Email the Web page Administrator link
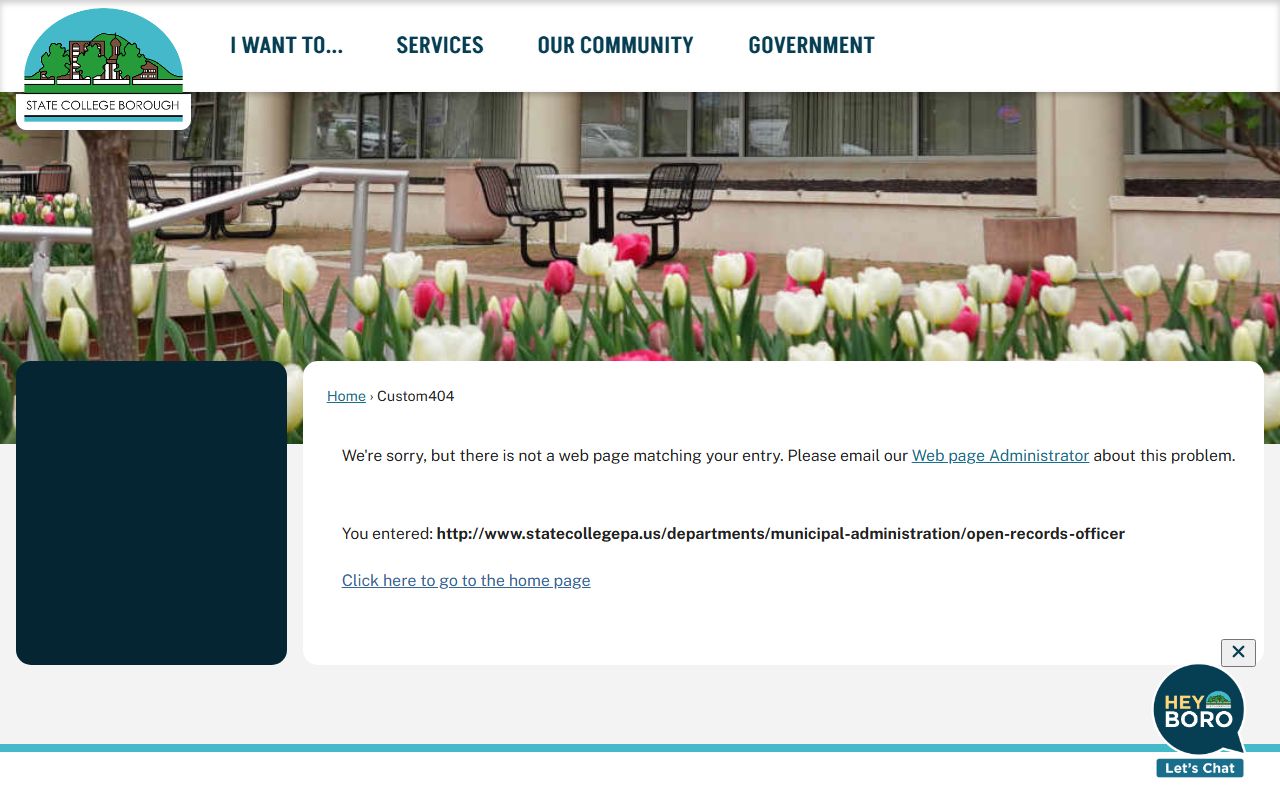 coord(1000,455)
